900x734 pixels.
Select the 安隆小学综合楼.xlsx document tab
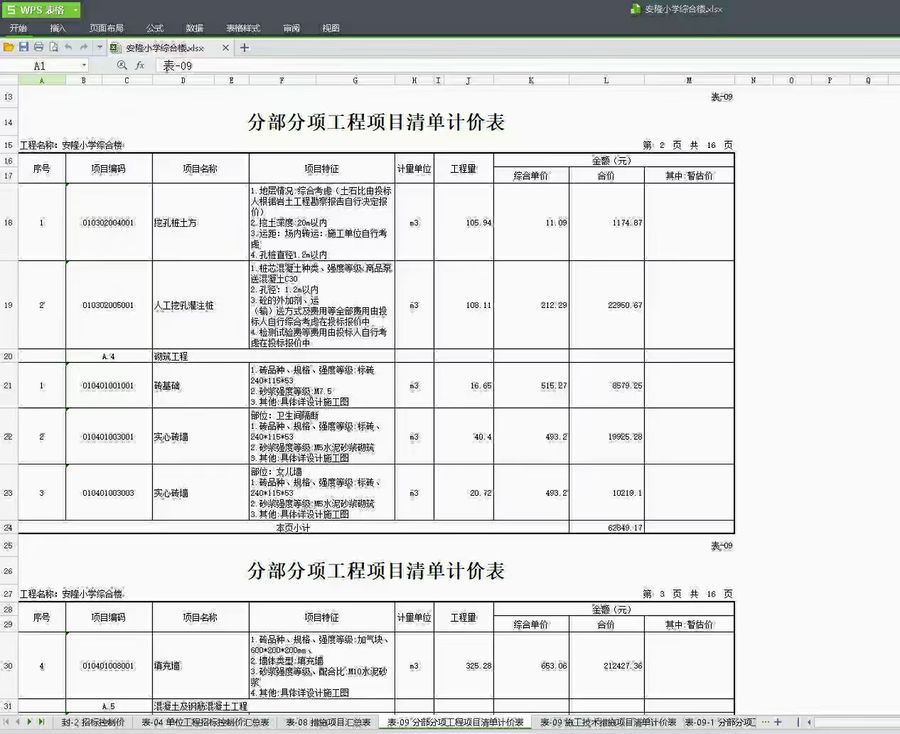pos(165,48)
